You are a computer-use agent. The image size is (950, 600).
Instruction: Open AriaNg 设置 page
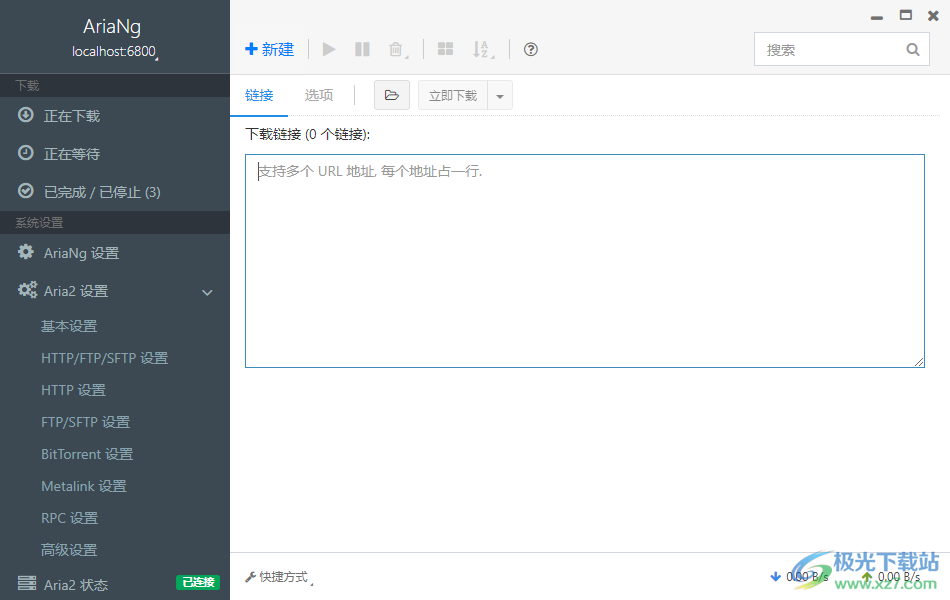(x=115, y=253)
